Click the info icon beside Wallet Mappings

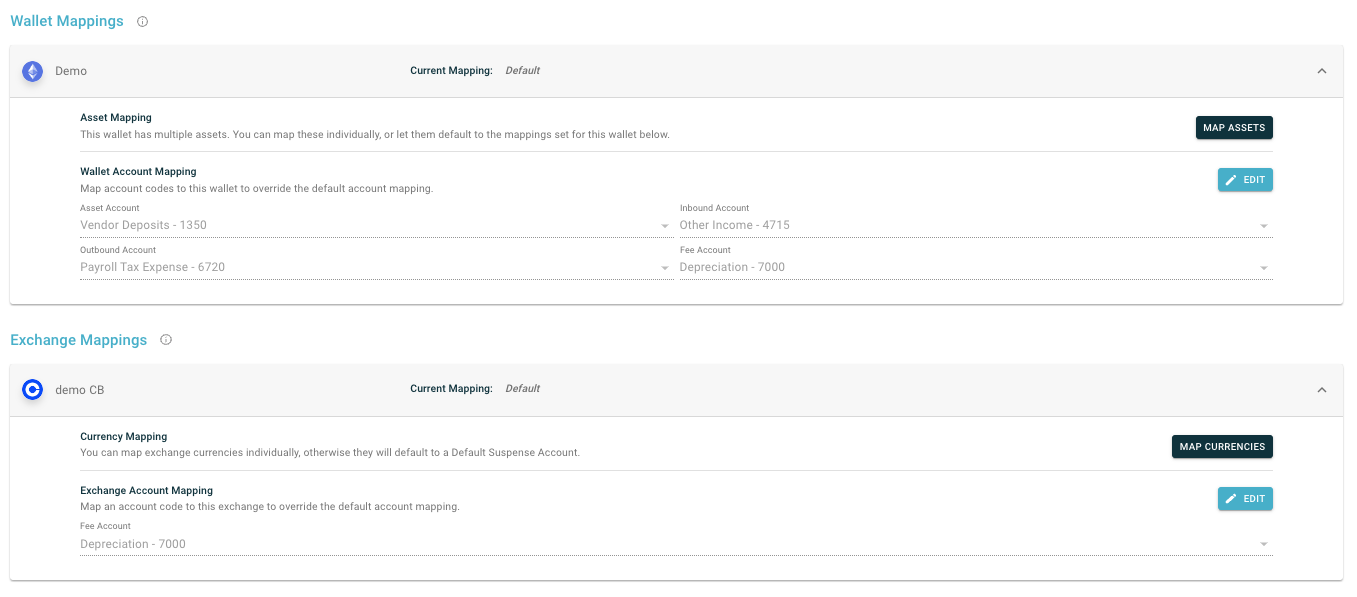click(x=143, y=21)
